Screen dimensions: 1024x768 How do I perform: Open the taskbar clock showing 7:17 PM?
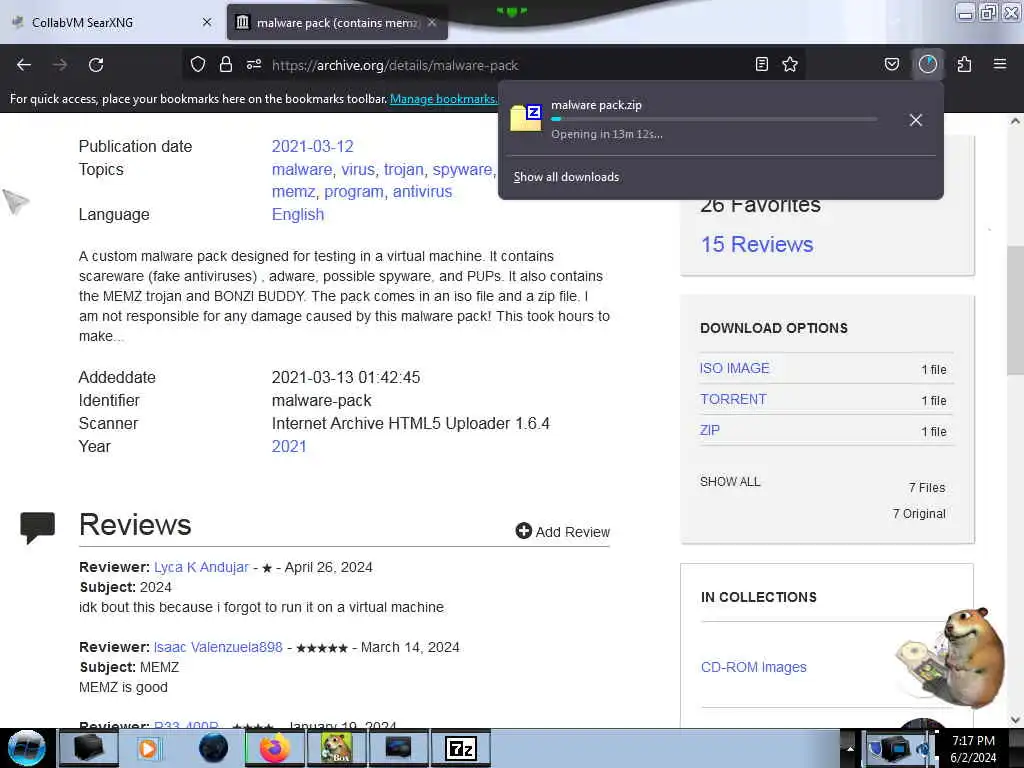pyautogui.click(x=973, y=748)
